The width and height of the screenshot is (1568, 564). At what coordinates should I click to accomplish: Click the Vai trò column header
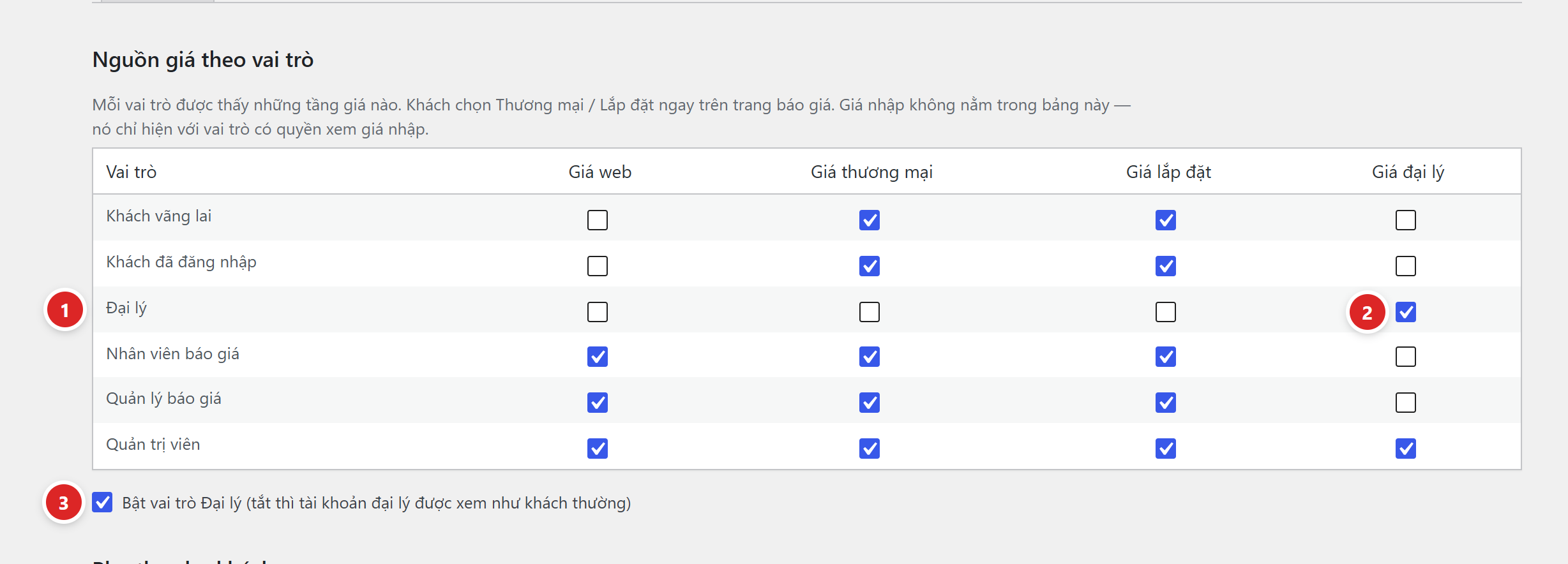[132, 172]
